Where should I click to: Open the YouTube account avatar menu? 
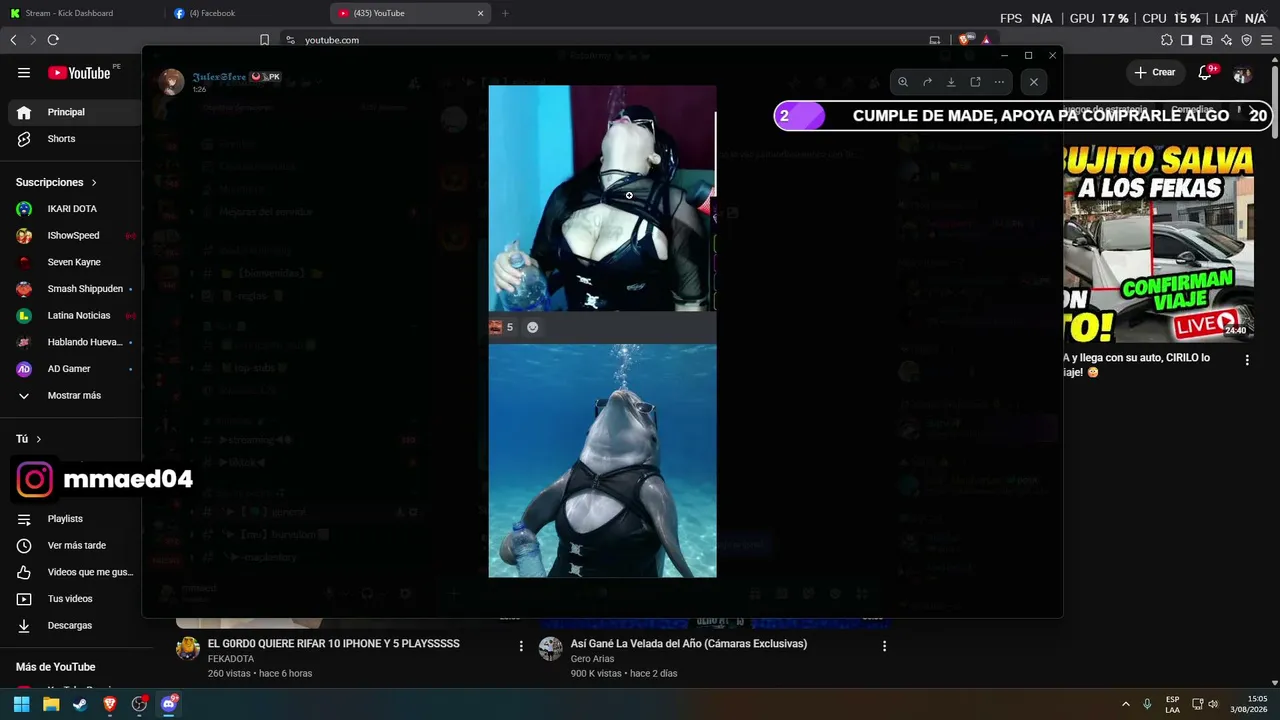[1242, 73]
